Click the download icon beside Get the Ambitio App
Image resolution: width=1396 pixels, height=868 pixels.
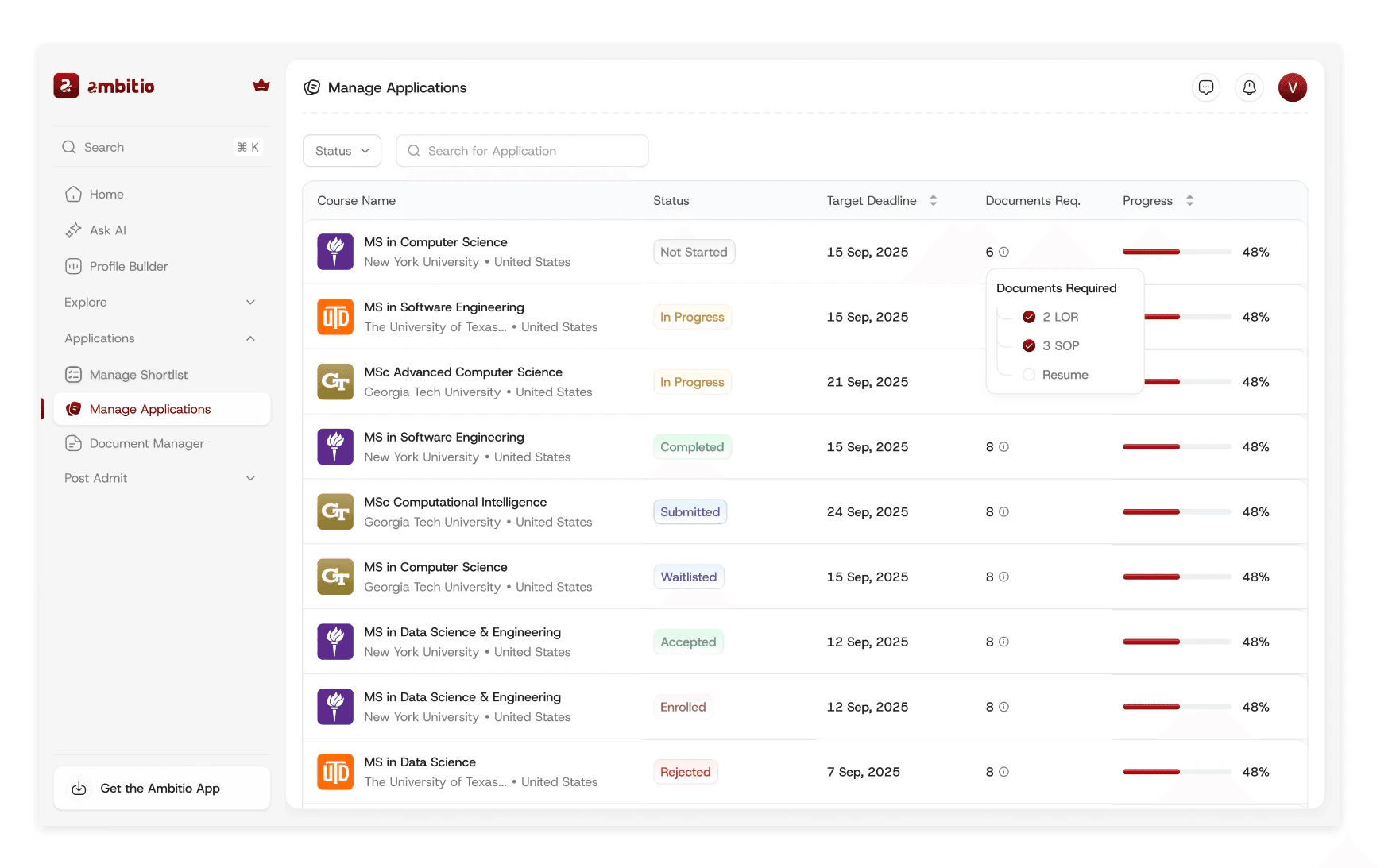pos(79,788)
